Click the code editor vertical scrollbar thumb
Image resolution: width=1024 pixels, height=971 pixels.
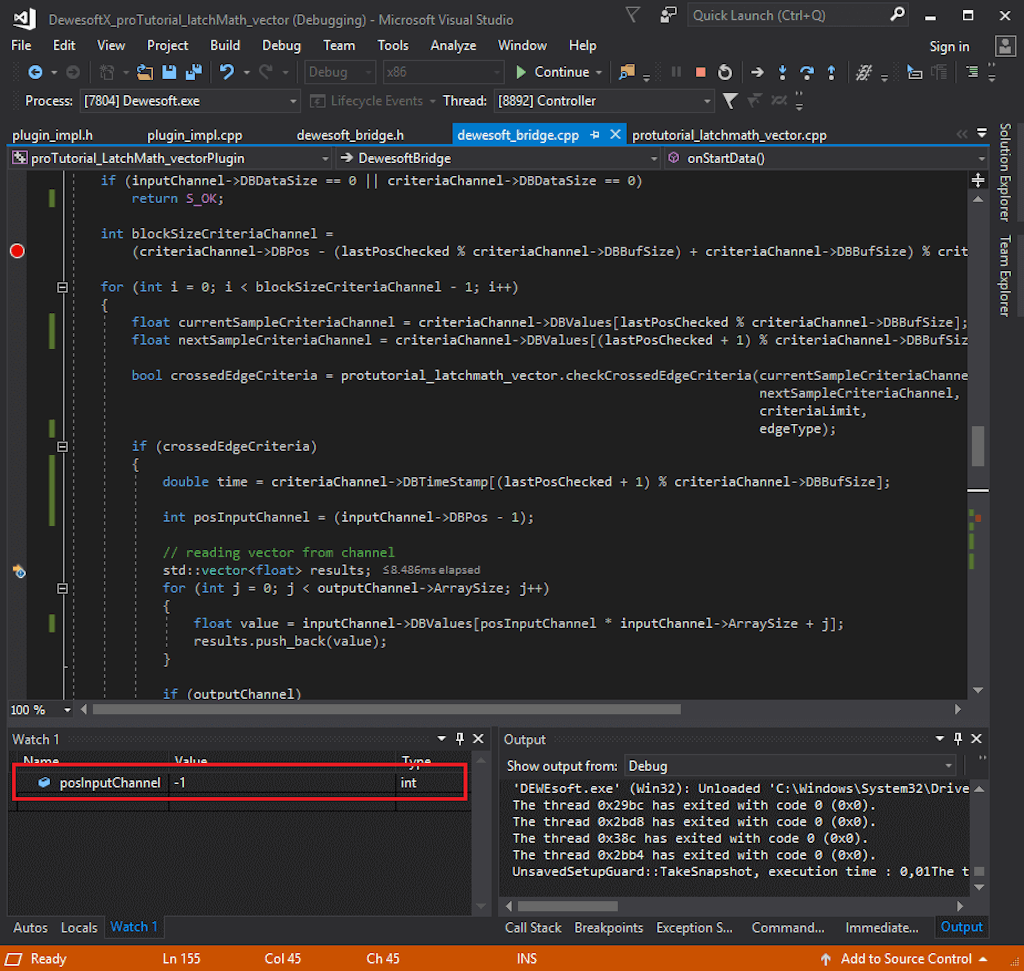978,446
